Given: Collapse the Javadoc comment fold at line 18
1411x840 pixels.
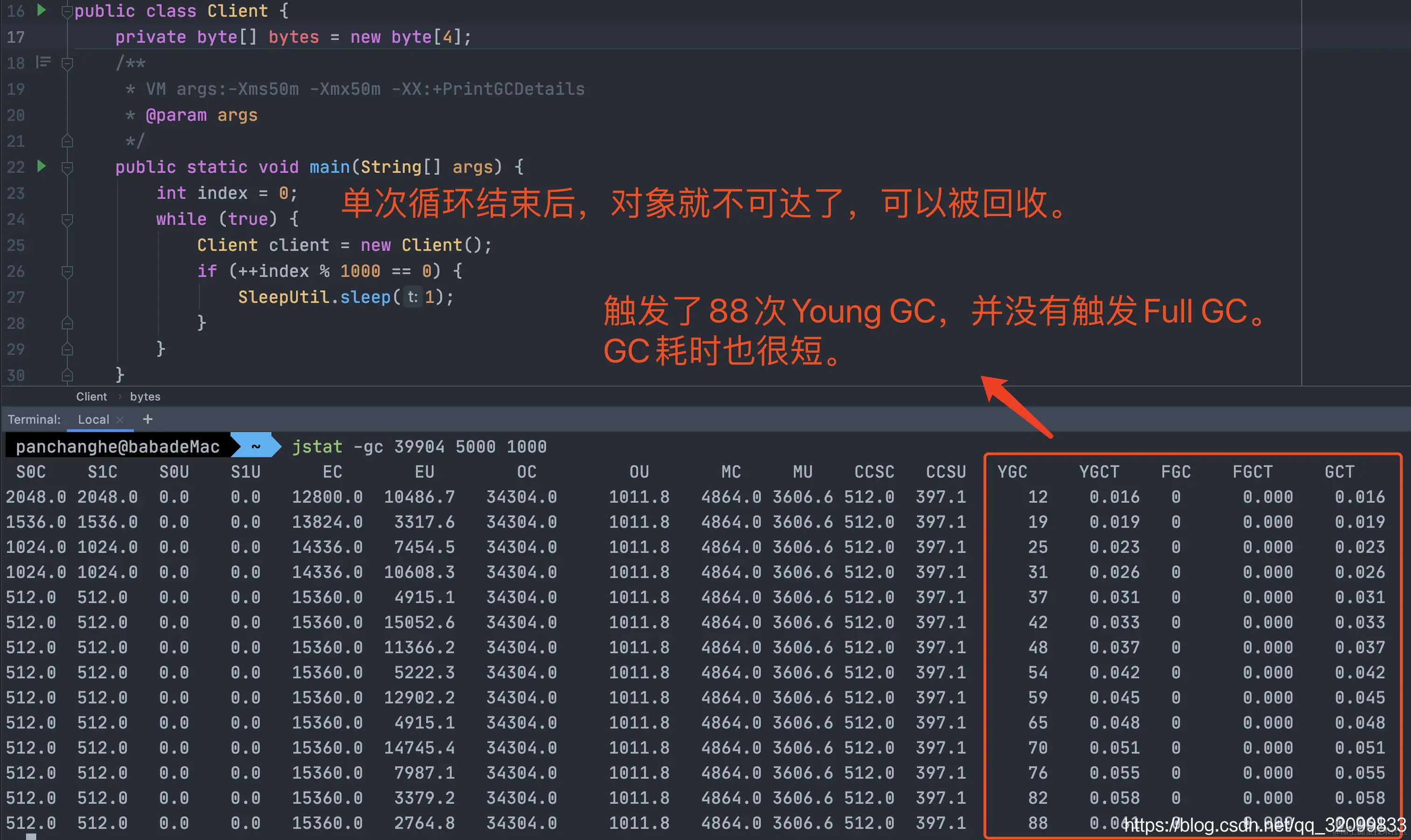Looking at the screenshot, I should pyautogui.click(x=67, y=63).
